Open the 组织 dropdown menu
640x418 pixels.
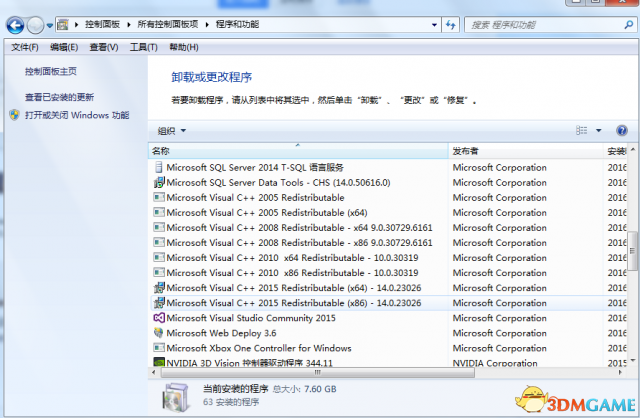pyautogui.click(x=171, y=131)
